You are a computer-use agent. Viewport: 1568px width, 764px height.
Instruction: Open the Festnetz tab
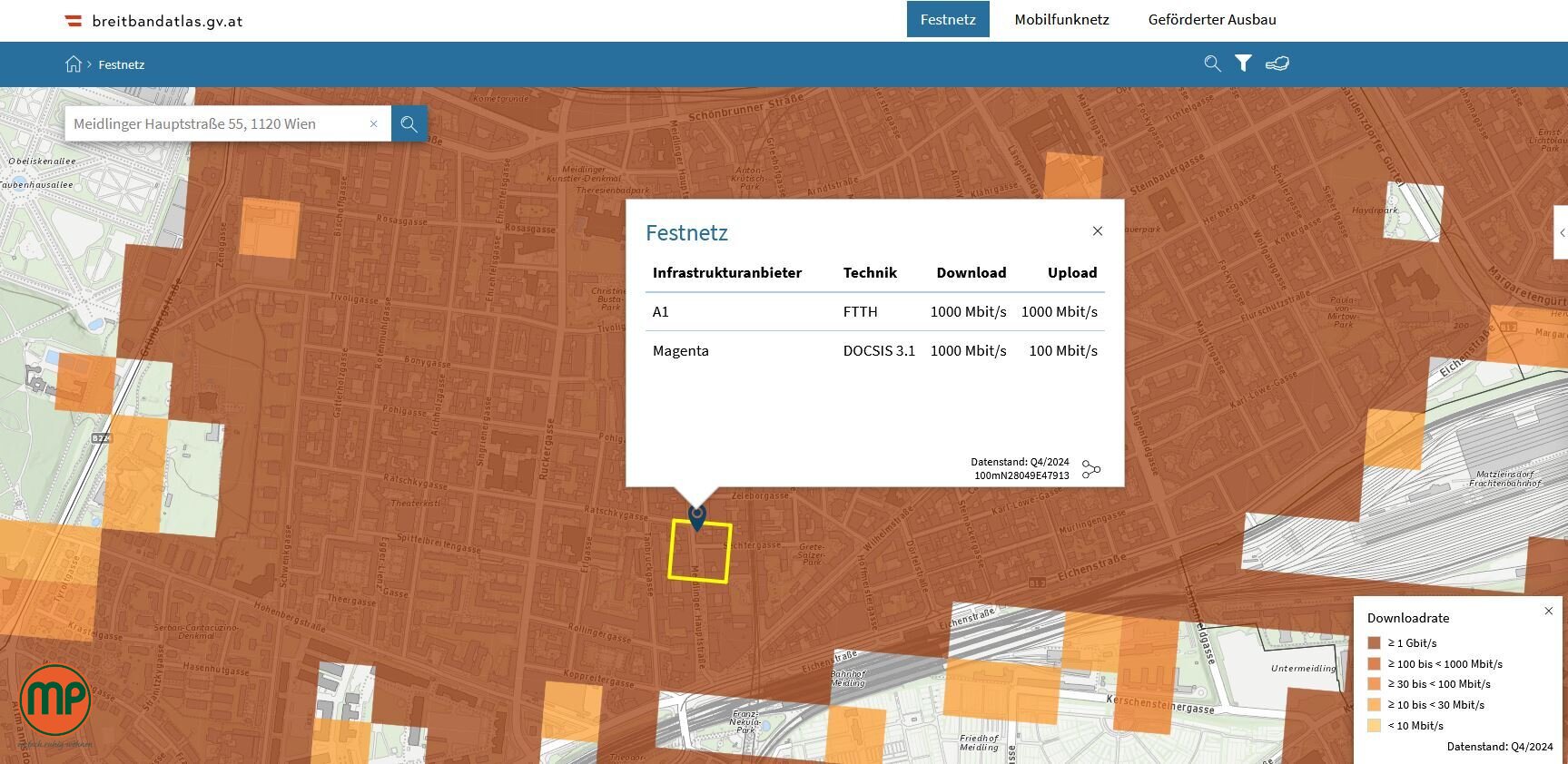[948, 19]
